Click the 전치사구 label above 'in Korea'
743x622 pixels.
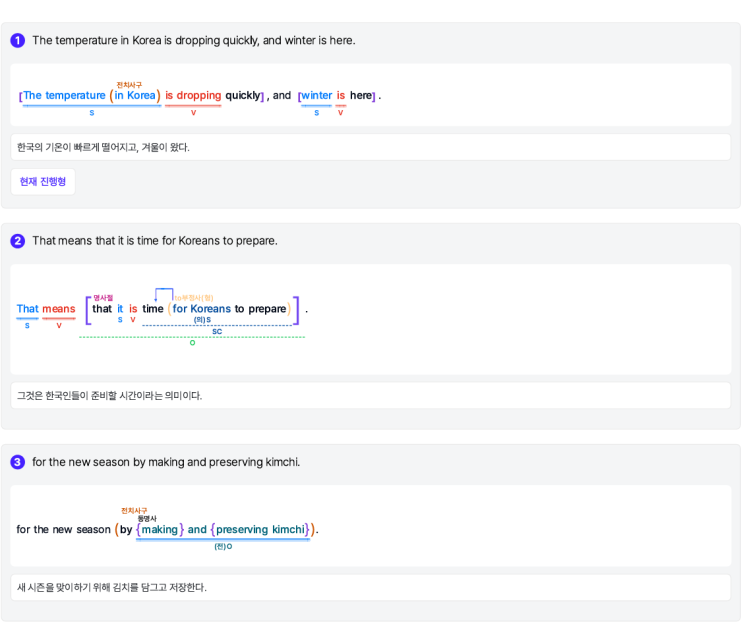point(129,85)
